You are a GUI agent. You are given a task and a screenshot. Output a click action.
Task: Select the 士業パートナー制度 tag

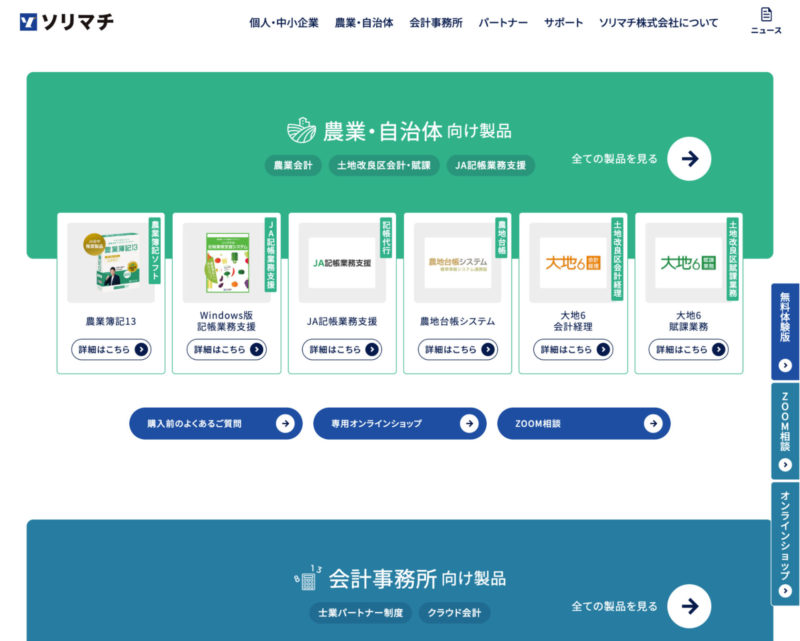361,612
